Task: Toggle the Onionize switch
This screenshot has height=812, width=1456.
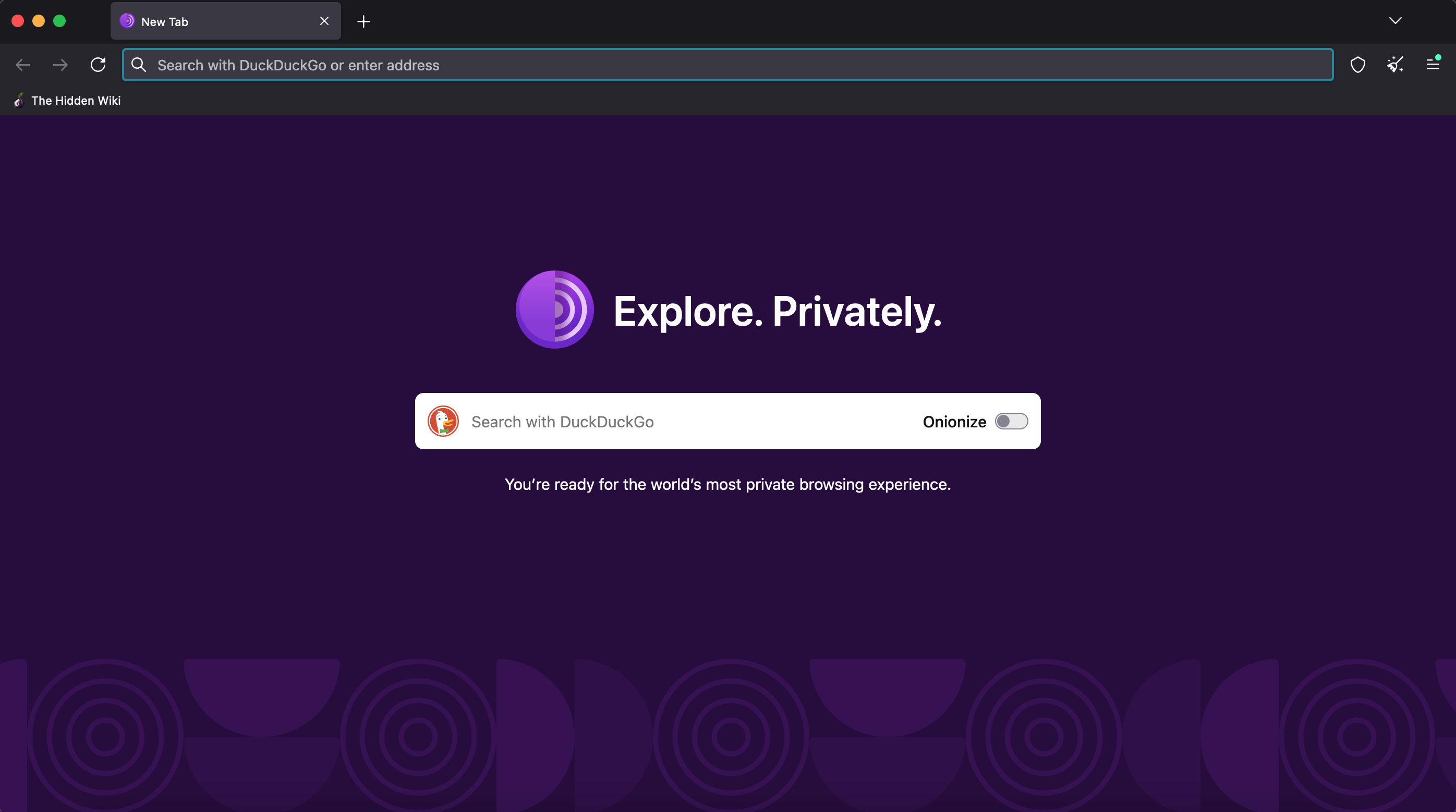Action: click(1011, 422)
